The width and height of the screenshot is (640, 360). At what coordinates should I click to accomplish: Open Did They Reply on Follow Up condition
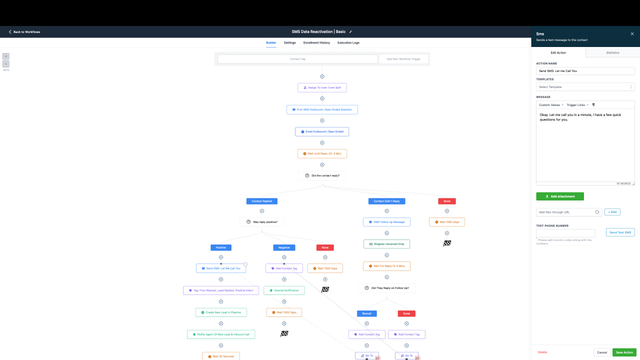[387, 288]
